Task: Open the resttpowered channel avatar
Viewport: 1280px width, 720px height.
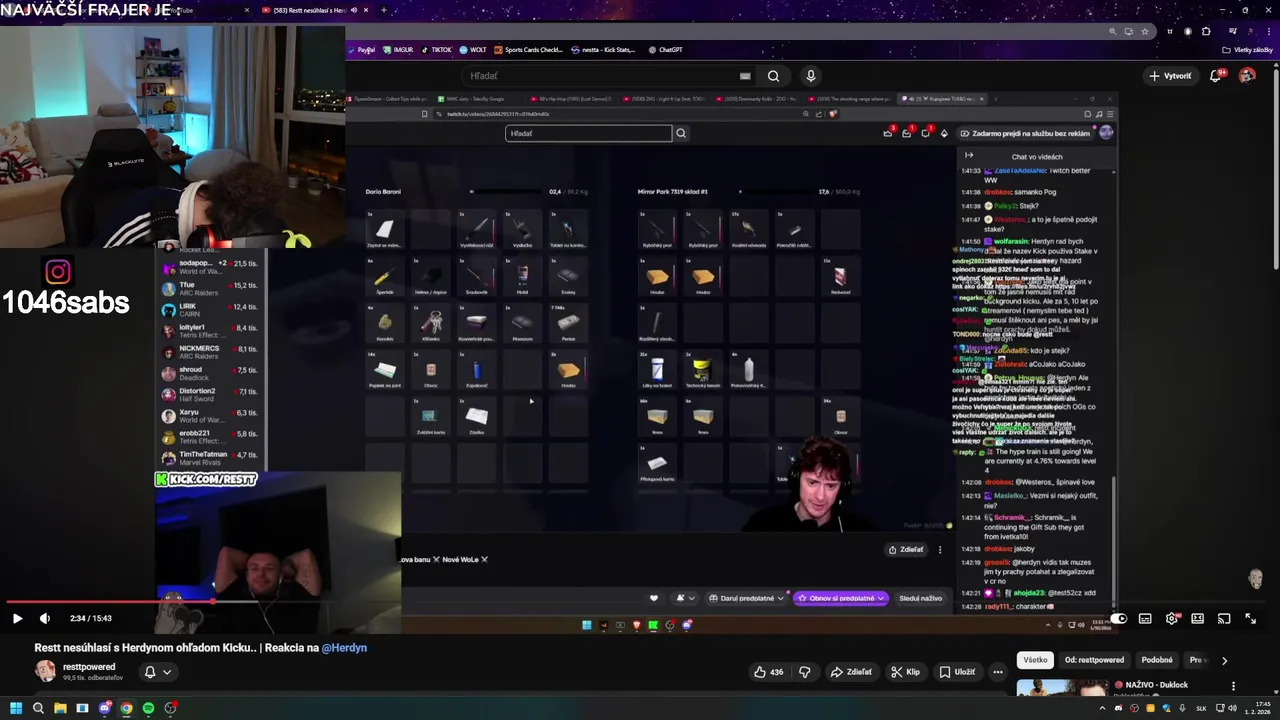Action: click(46, 672)
